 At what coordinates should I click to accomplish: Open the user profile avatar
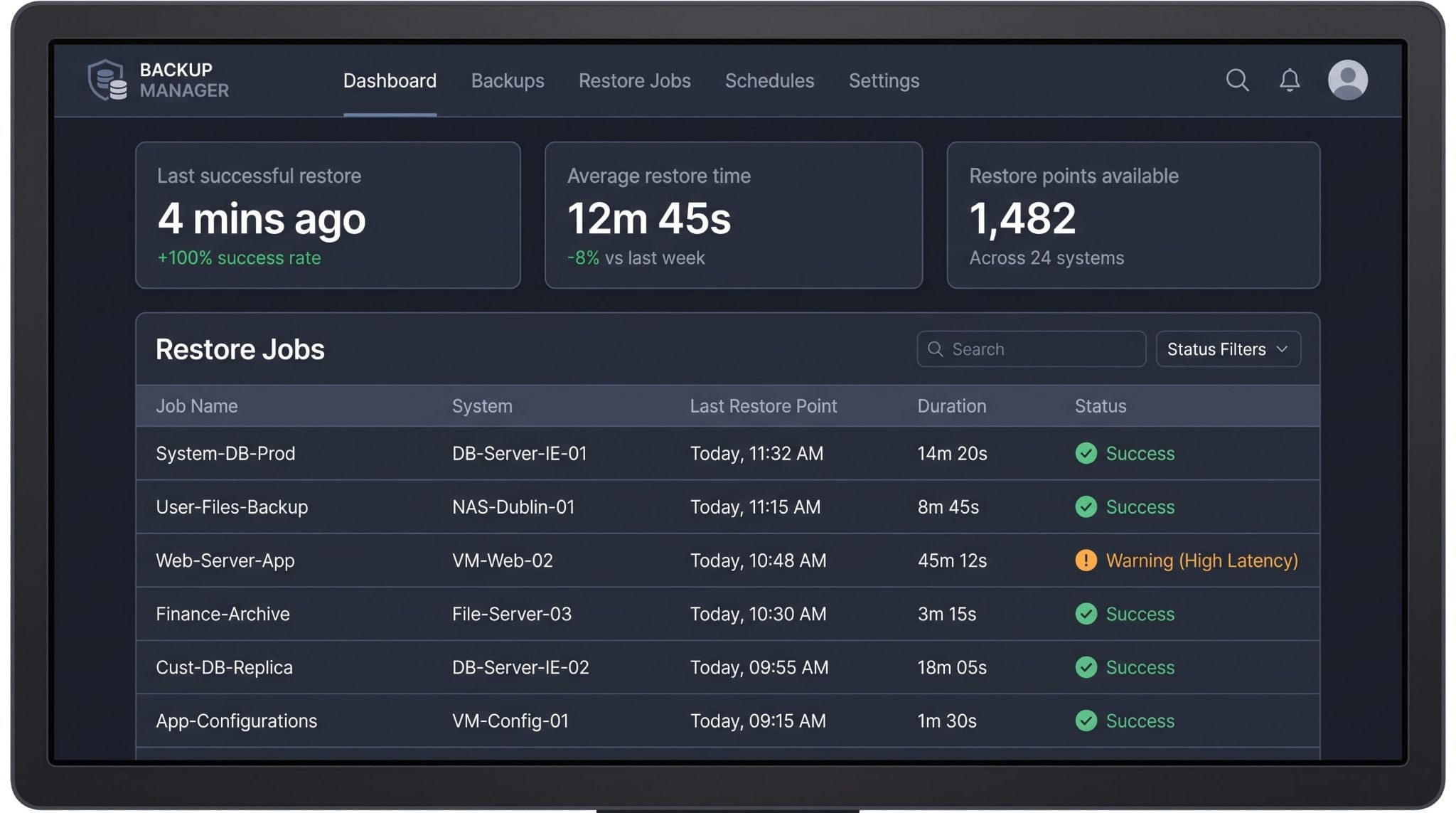click(x=1348, y=80)
